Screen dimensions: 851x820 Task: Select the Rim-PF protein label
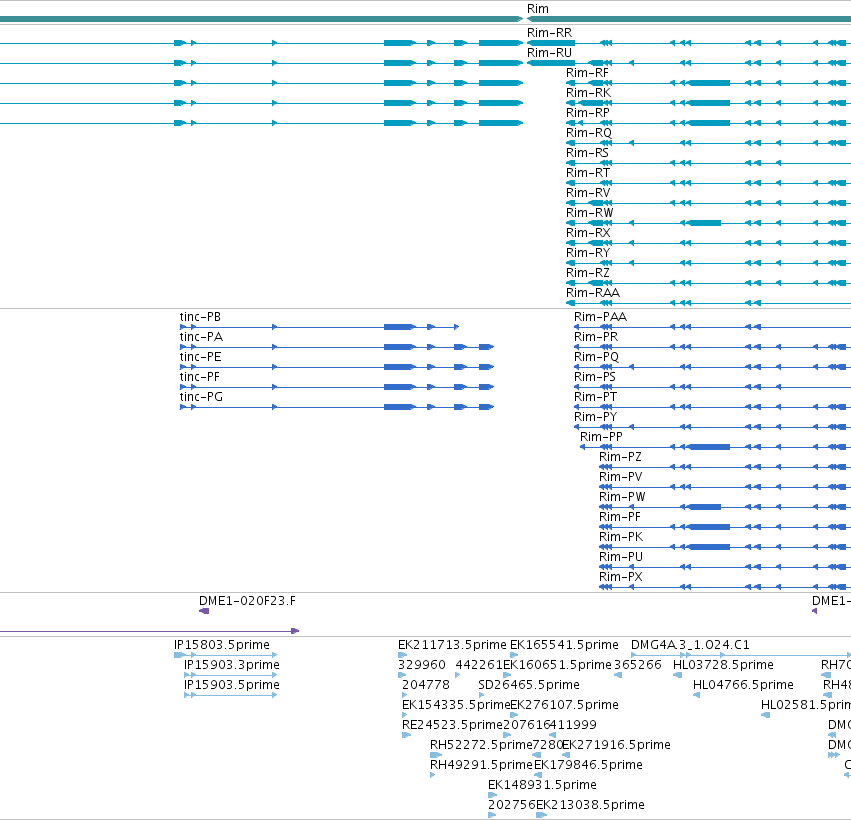[620, 517]
